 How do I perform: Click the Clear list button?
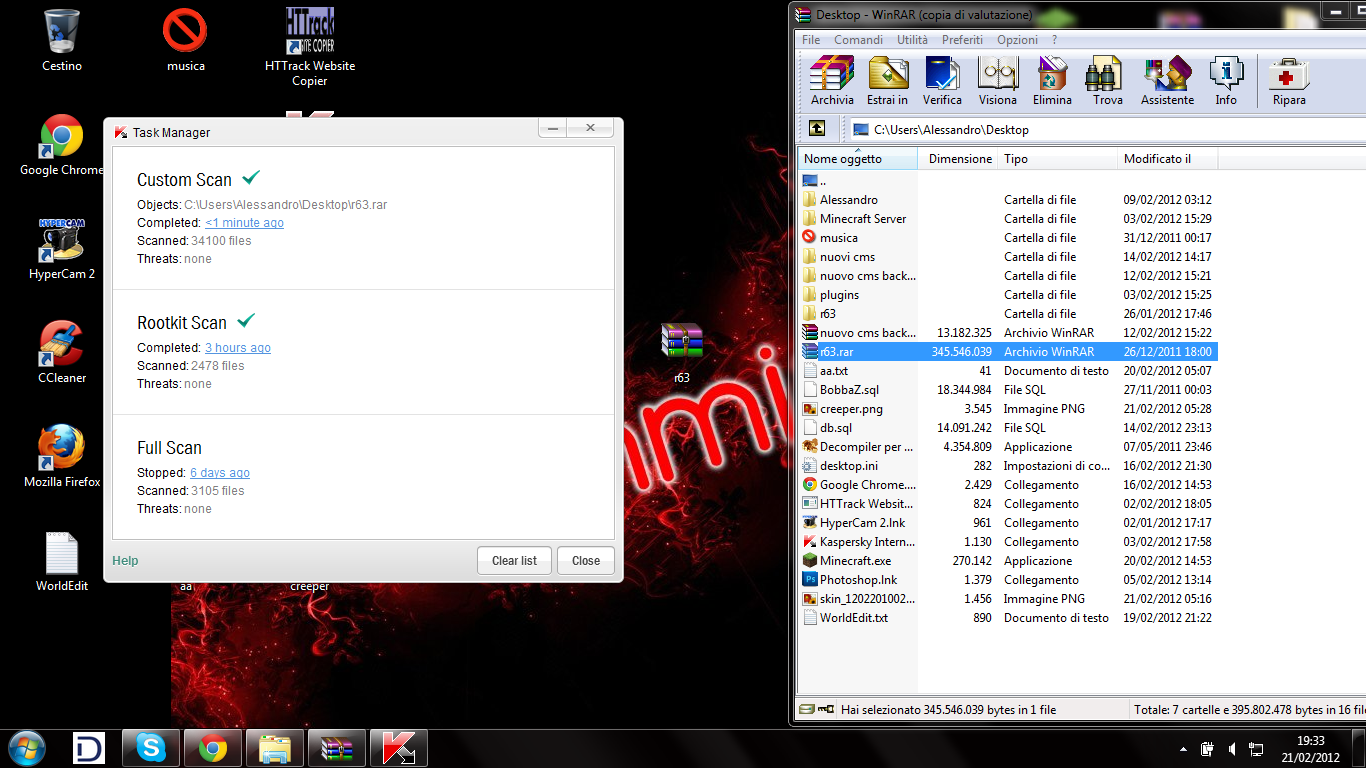coord(514,561)
